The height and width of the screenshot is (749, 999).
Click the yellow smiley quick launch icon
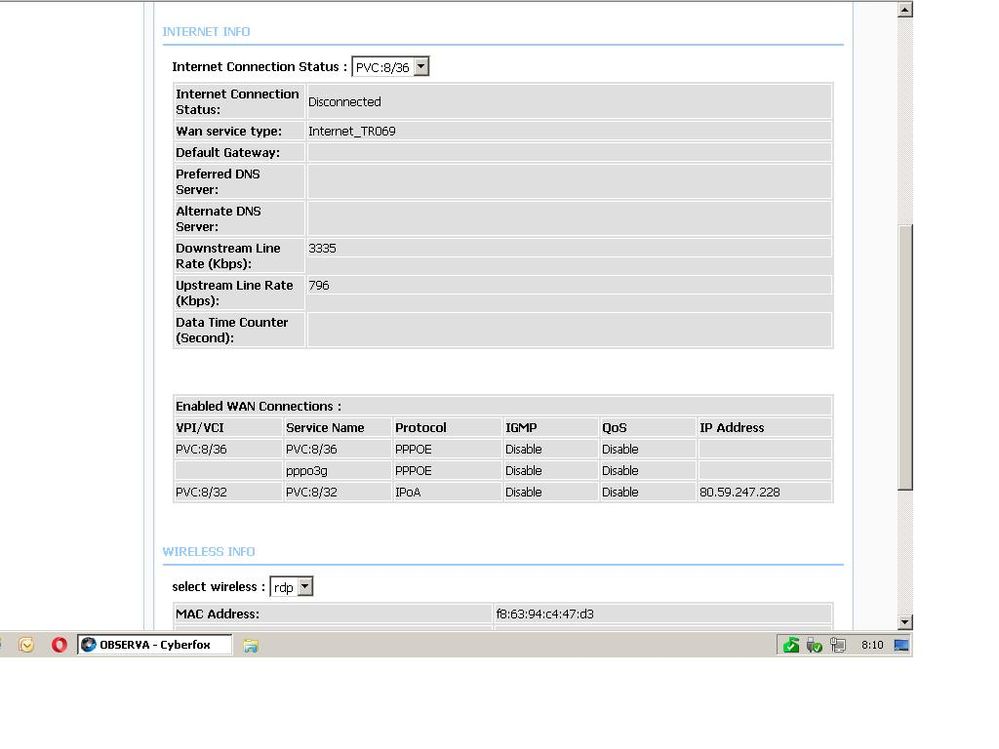[27, 645]
